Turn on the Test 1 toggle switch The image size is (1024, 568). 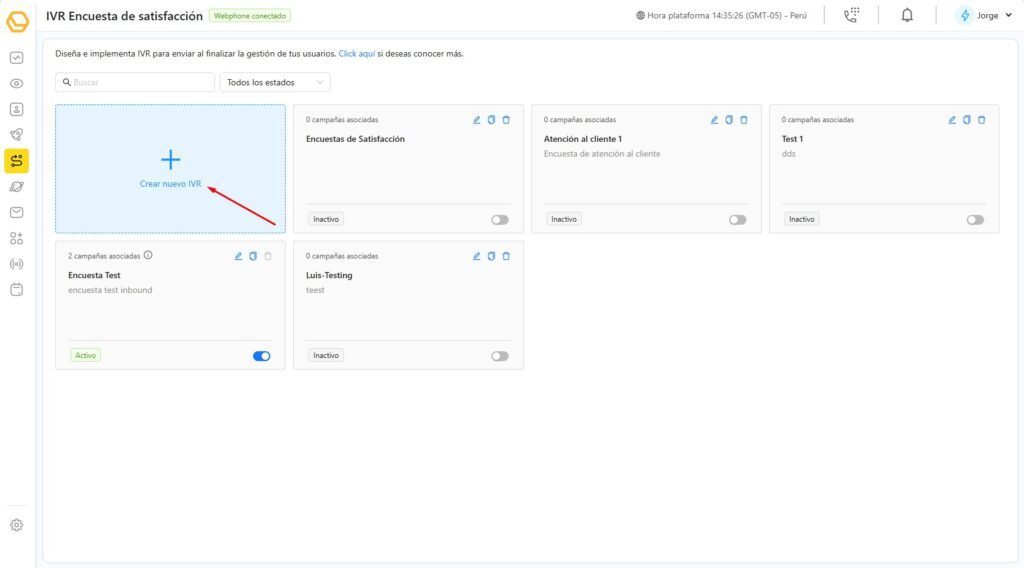coord(975,220)
